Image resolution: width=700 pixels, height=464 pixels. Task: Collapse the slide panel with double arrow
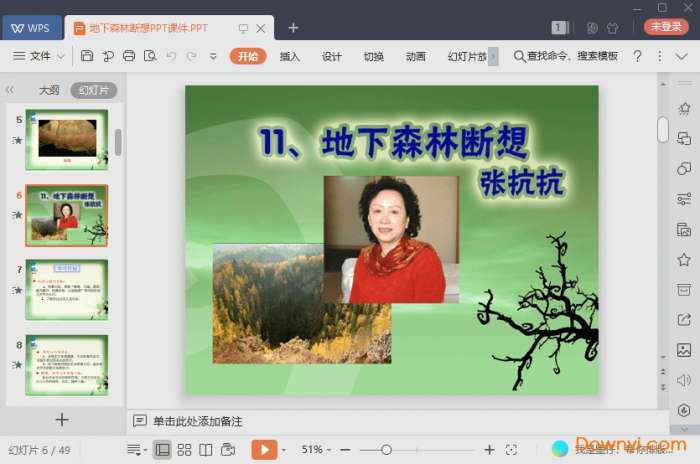pyautogui.click(x=10, y=90)
